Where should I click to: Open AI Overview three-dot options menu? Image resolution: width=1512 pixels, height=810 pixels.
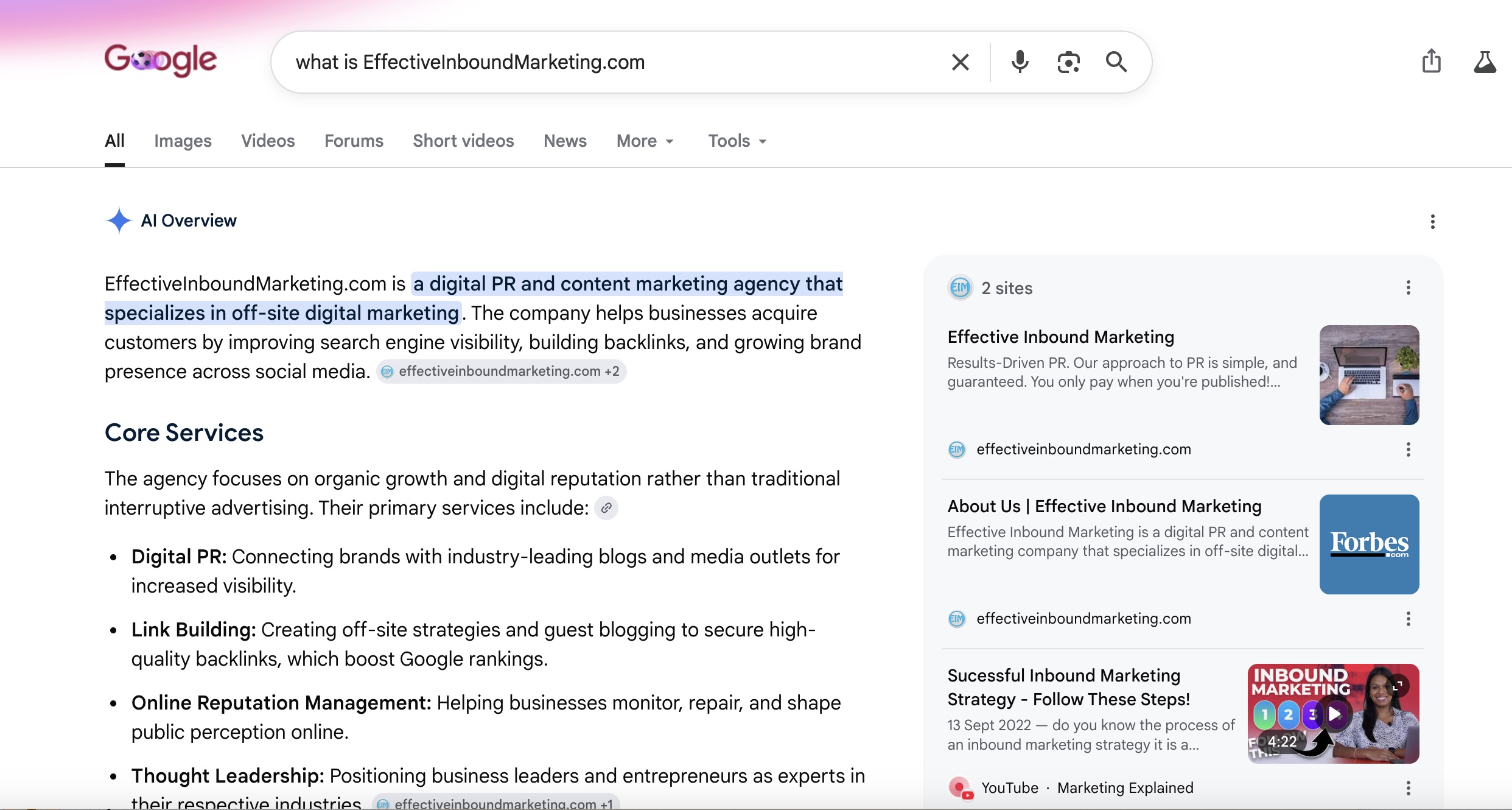point(1432,222)
